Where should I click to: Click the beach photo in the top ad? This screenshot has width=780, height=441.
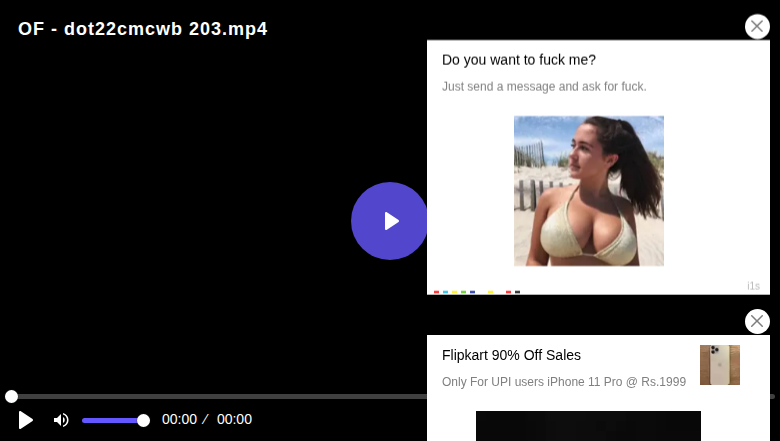click(x=588, y=191)
